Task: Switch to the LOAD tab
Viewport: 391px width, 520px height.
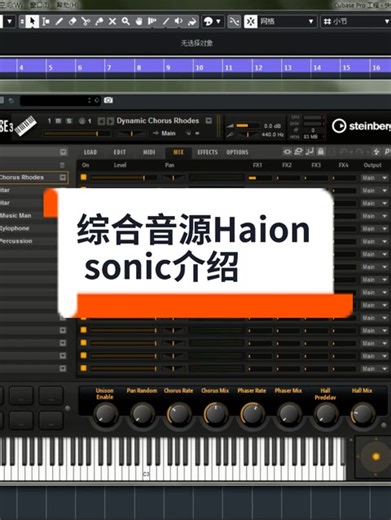Action: tap(90, 152)
